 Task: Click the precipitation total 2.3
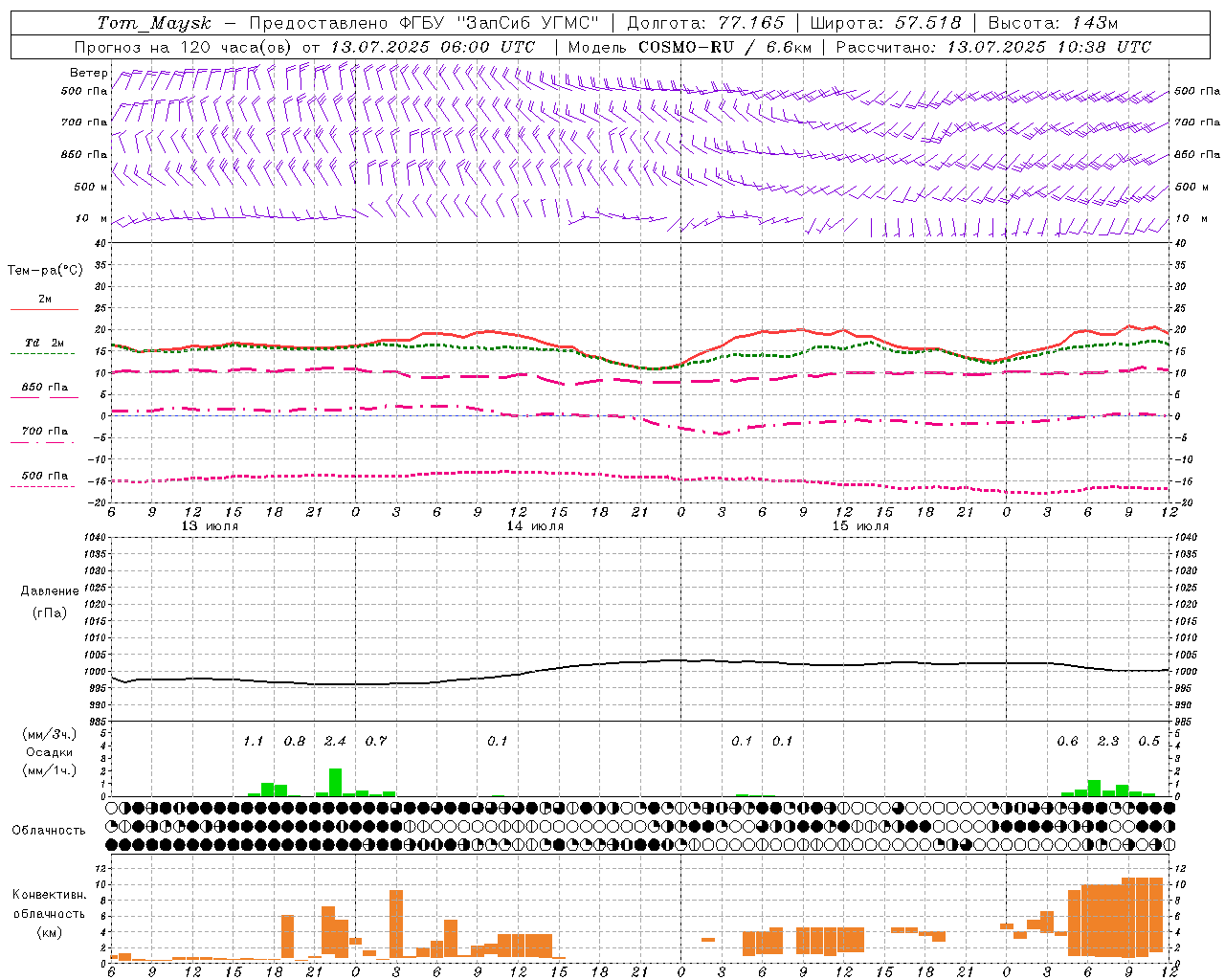[x=1108, y=741]
